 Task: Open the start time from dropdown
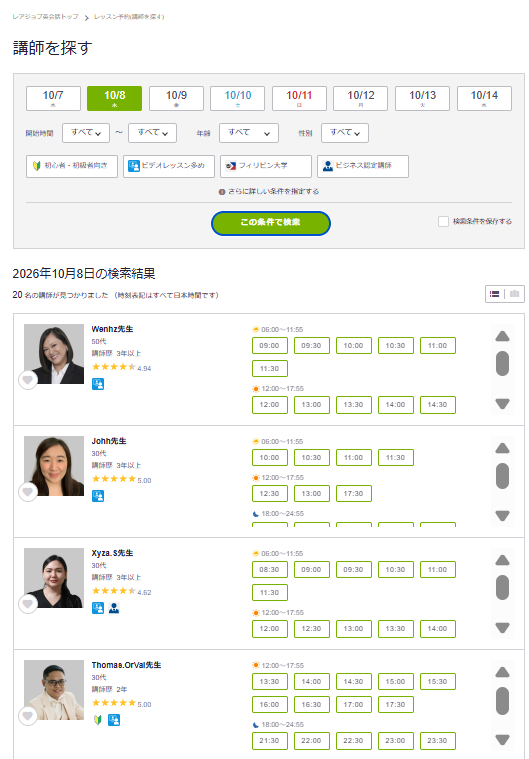(x=86, y=133)
